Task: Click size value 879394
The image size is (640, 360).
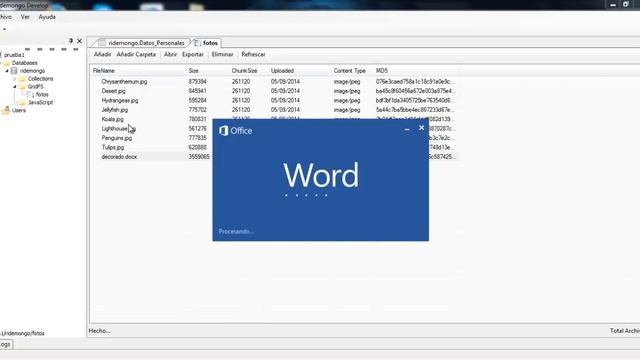Action: [197, 82]
